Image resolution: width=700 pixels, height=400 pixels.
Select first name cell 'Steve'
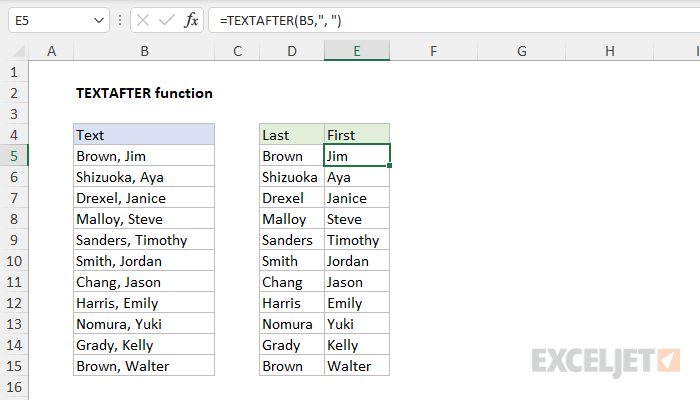coord(357,219)
